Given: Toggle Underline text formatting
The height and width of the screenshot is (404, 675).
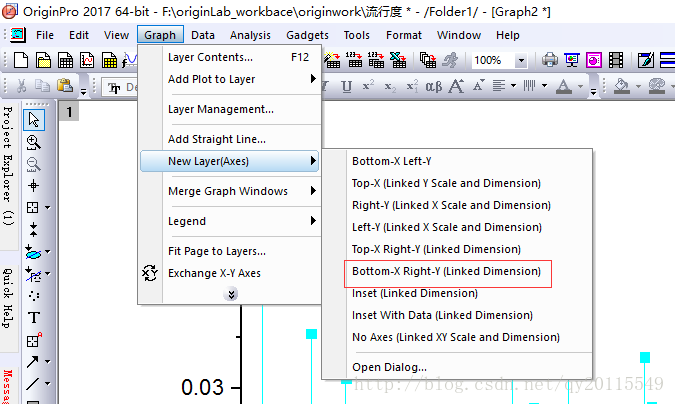Looking at the screenshot, I should click(x=346, y=86).
